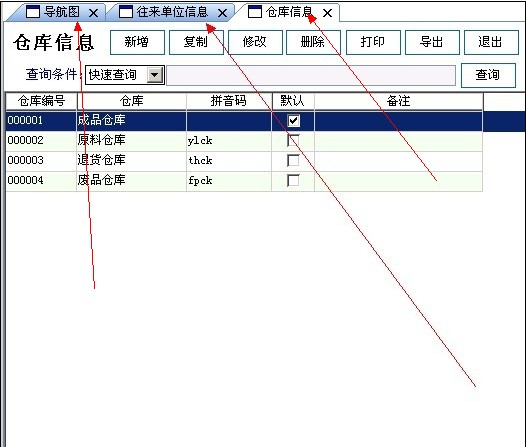Click the 退出 button
Screen dimensions: 526x447
[x=491, y=42]
